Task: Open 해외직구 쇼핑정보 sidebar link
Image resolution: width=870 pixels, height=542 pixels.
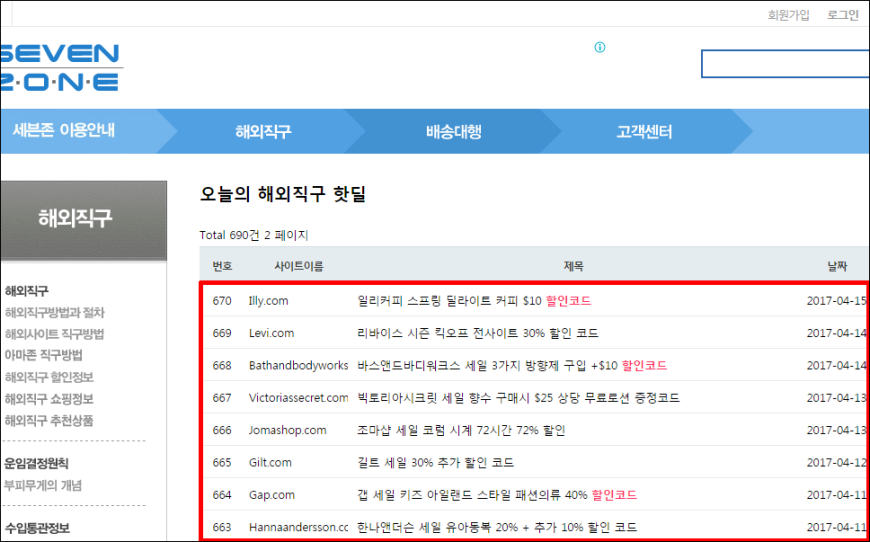Action: [49, 399]
